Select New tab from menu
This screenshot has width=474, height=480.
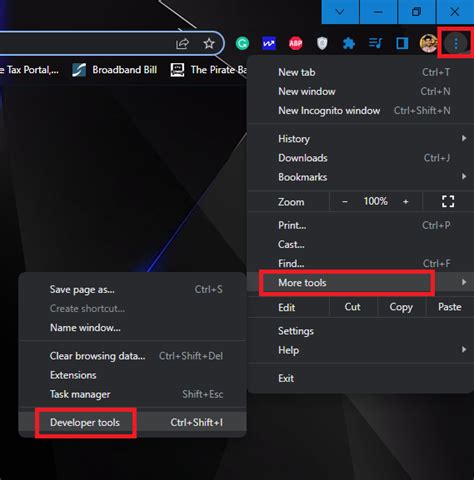[361, 72]
